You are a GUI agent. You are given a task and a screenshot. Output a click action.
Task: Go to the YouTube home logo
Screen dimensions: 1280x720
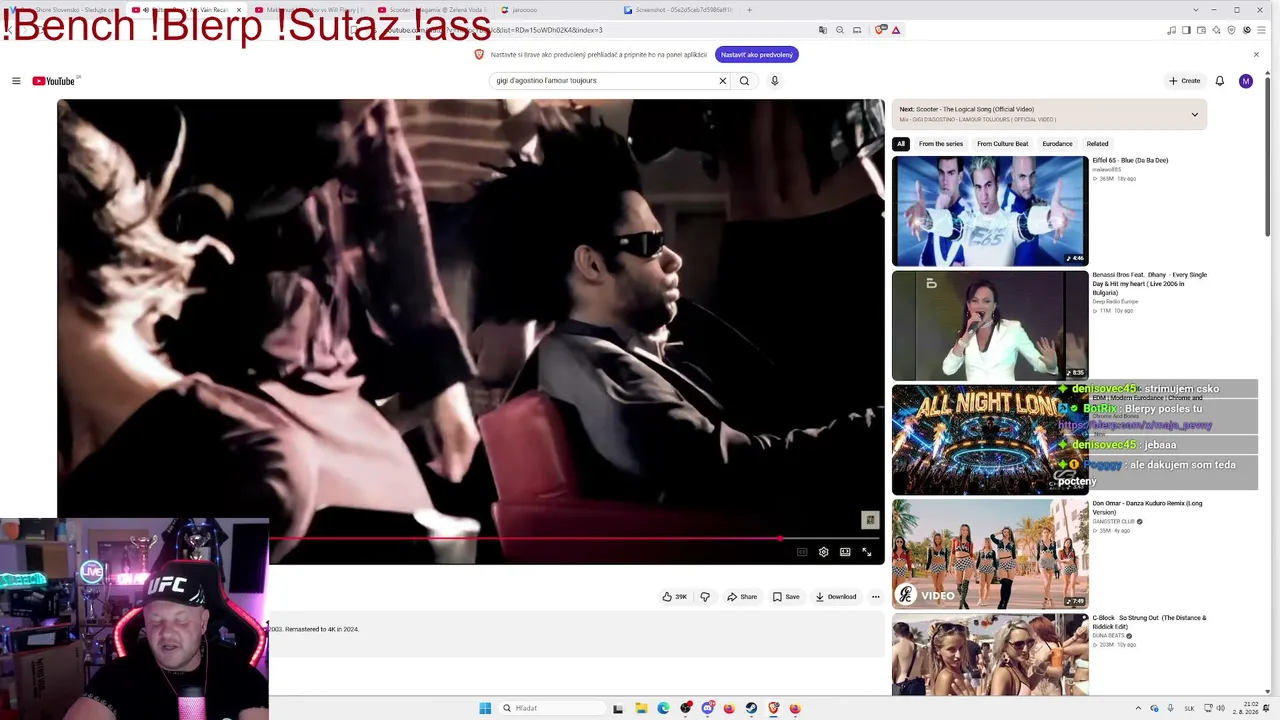click(54, 81)
